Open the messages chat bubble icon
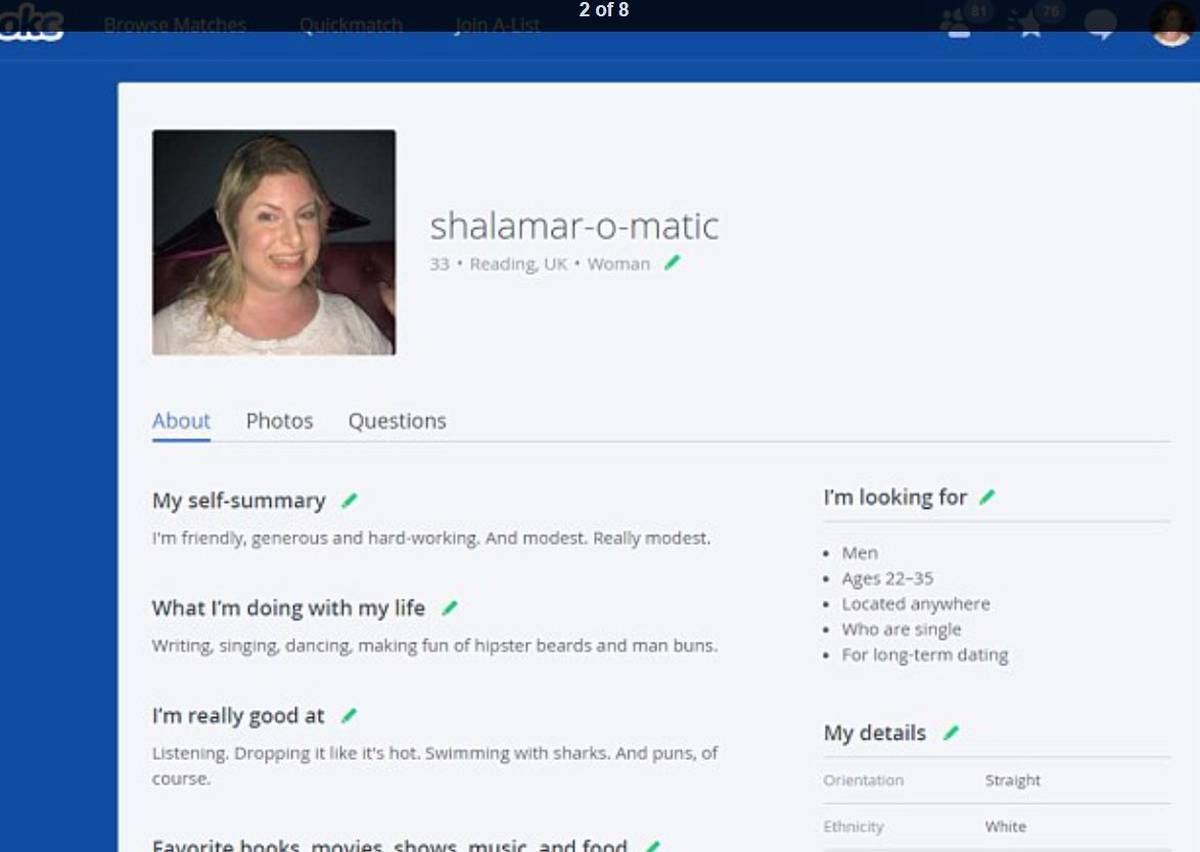Viewport: 1200px width, 852px height. point(1101,24)
